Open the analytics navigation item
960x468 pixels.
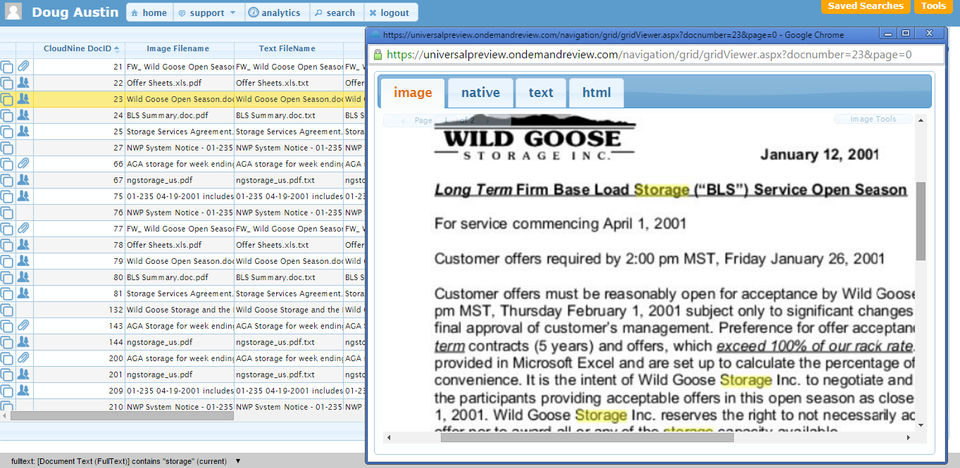(274, 12)
